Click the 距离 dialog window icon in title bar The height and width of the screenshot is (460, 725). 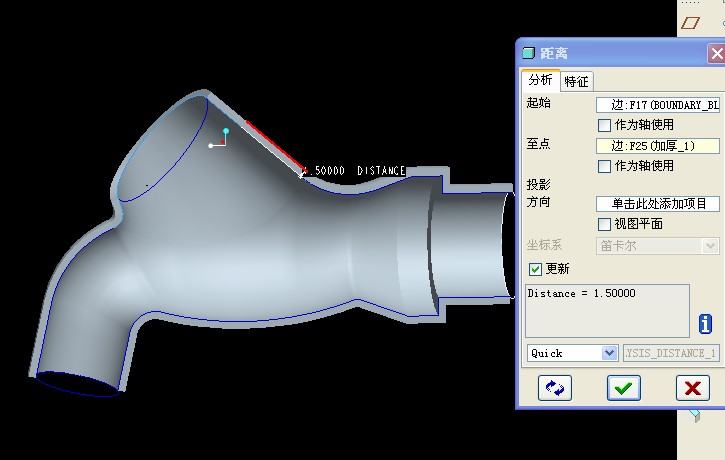point(528,53)
